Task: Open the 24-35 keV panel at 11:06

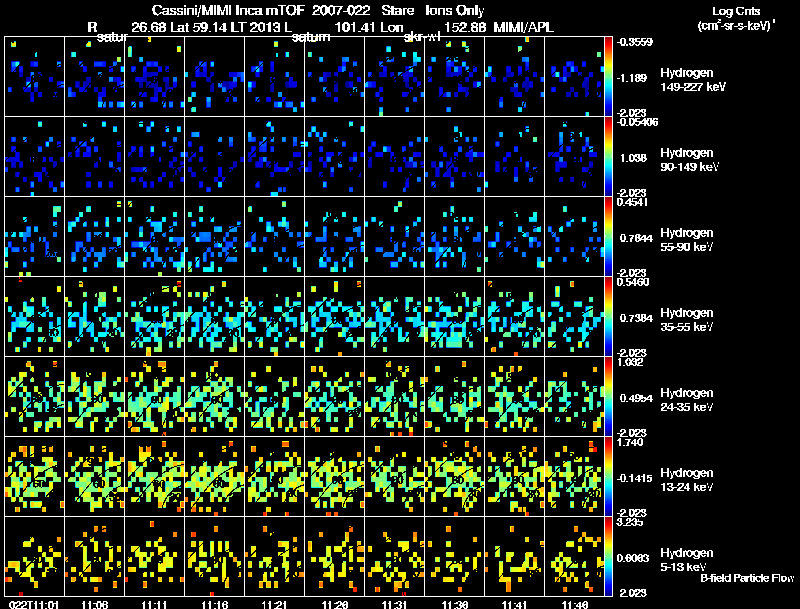Action: (x=94, y=397)
